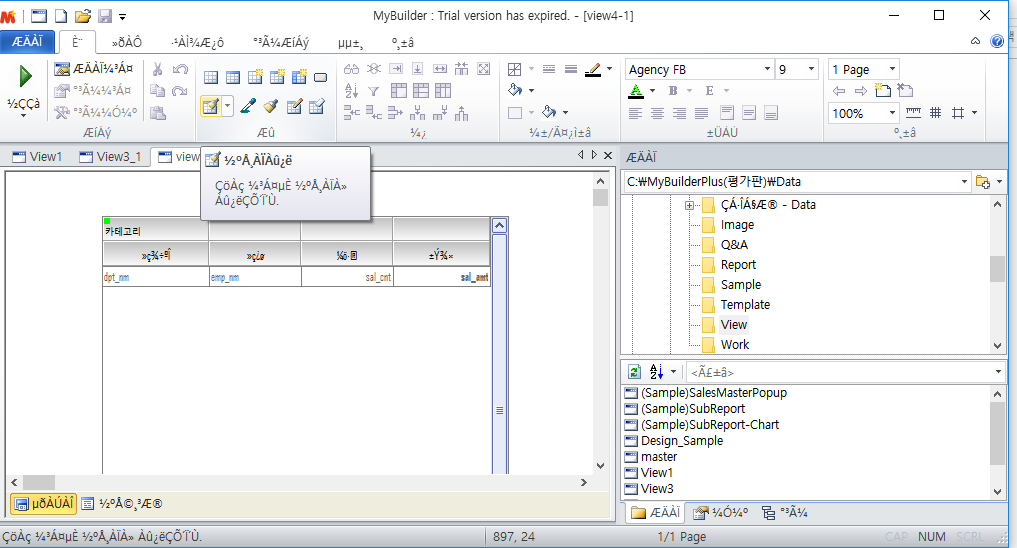The width and height of the screenshot is (1017, 548).
Task: Click the rounded rectangle button-shape icon
Action: click(x=320, y=77)
